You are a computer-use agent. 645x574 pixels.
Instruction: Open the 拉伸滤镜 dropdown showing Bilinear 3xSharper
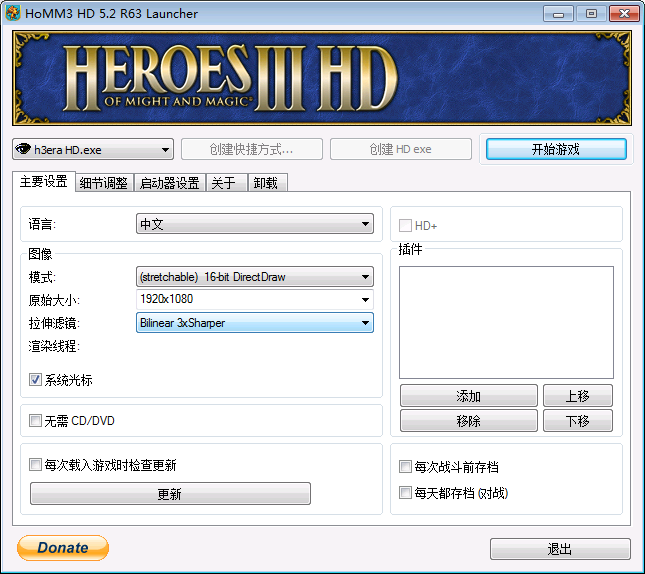coord(255,323)
